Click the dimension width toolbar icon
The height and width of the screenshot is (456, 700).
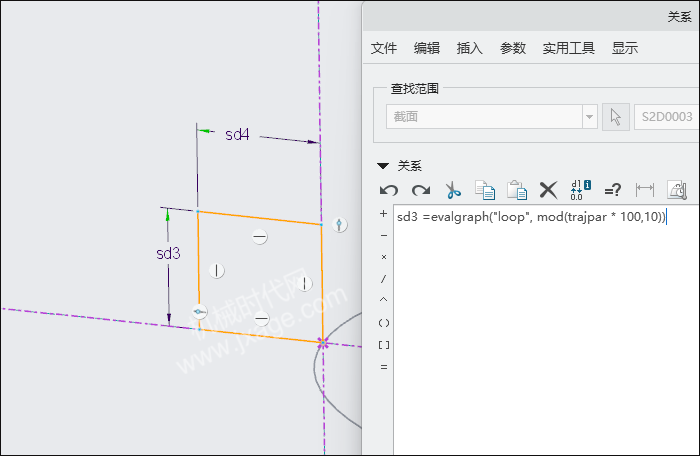[x=645, y=190]
